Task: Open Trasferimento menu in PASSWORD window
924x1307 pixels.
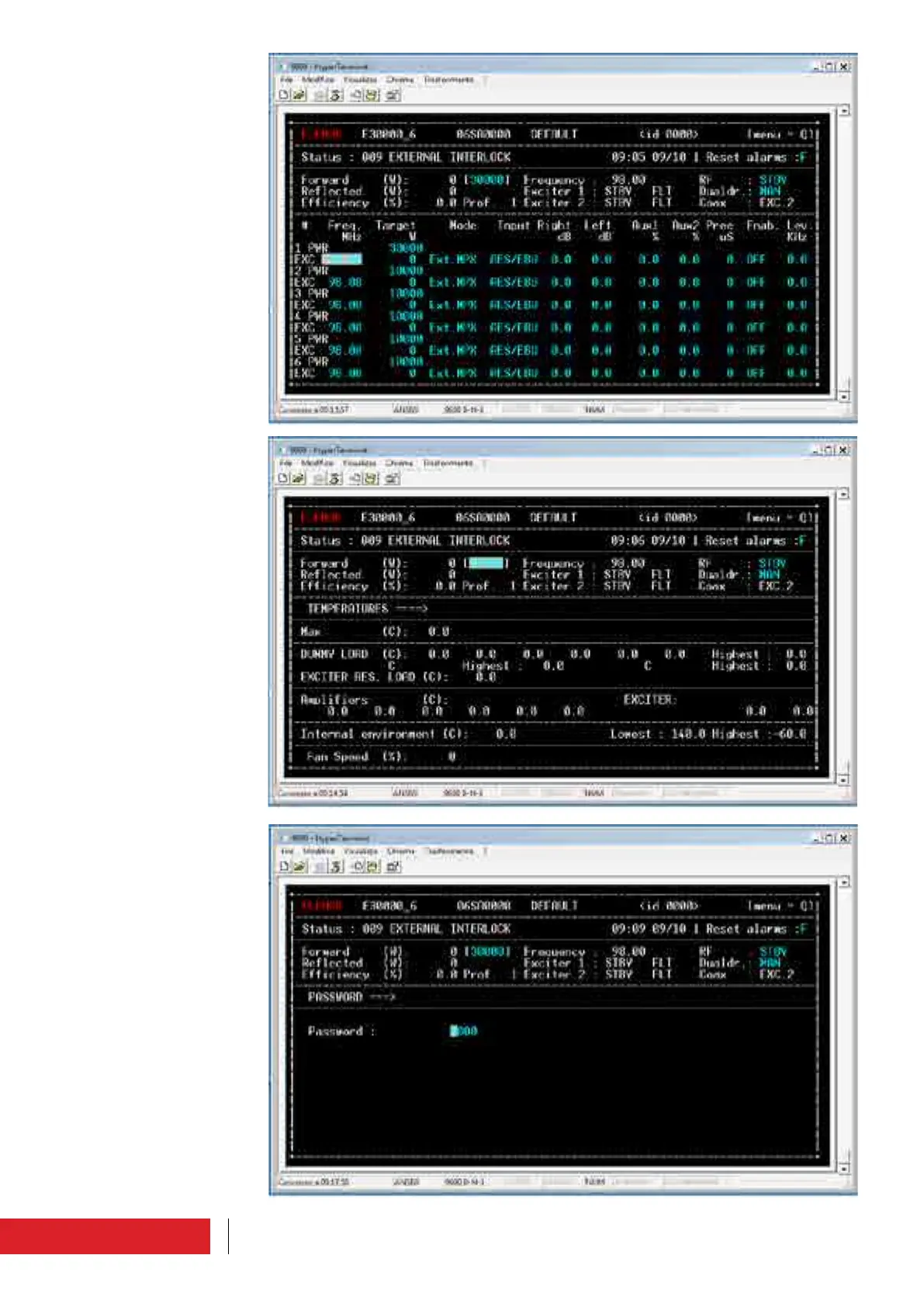Action: (x=450, y=851)
